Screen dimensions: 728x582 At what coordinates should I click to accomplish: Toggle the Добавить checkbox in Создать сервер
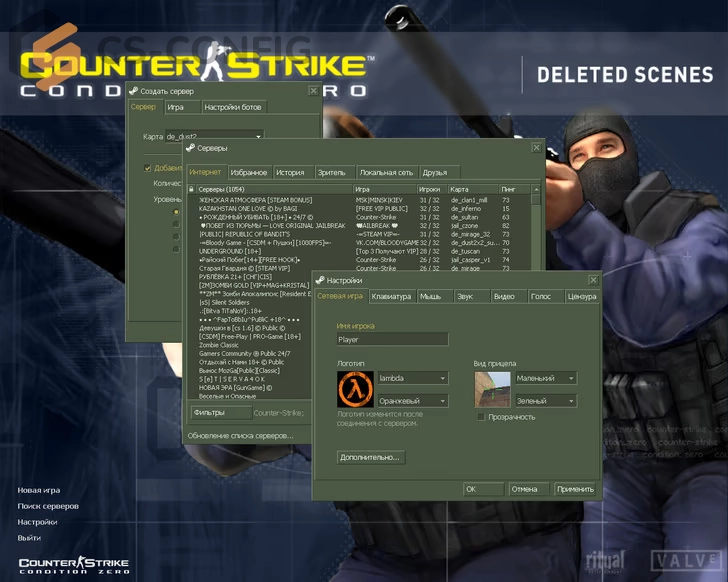147,168
